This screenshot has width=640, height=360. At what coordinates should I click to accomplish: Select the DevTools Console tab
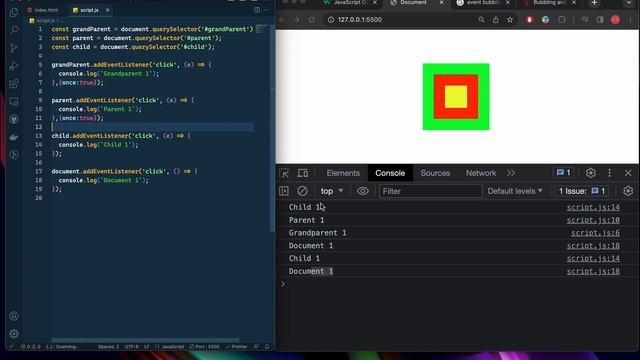tap(390, 173)
